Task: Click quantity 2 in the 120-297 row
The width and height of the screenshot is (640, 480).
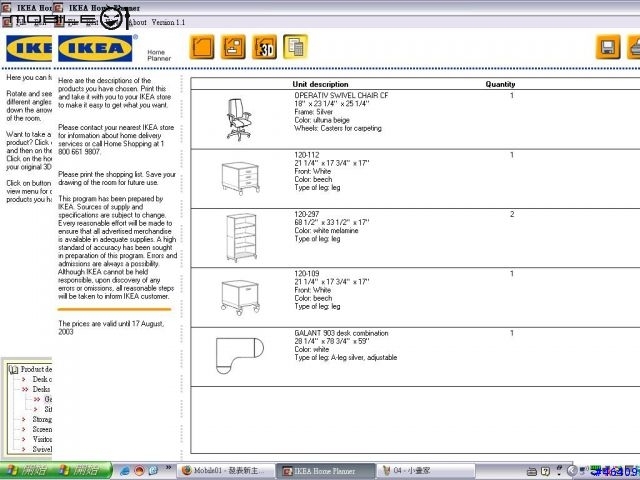Action: (512, 214)
